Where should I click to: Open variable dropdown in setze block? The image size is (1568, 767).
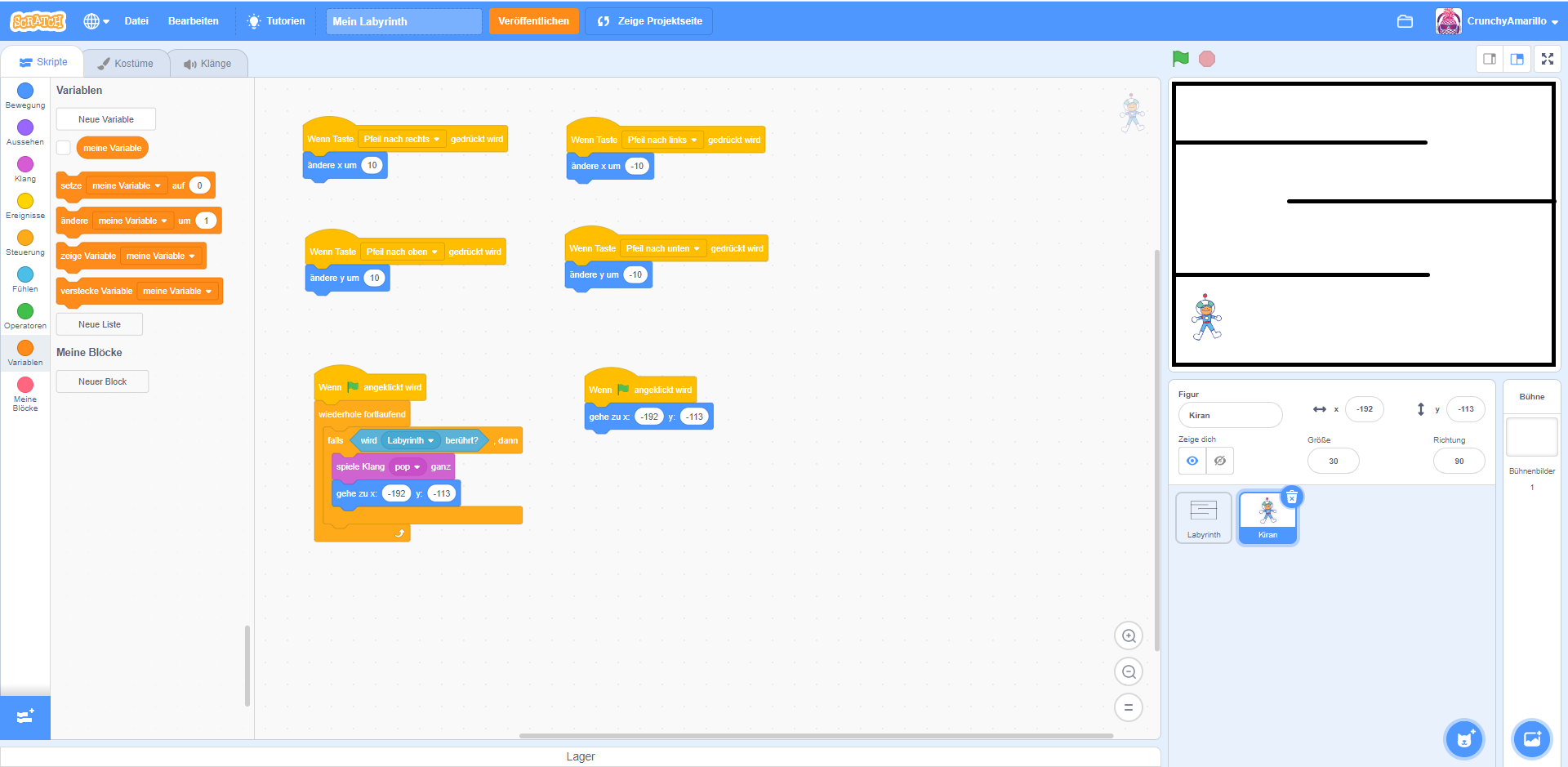(x=127, y=185)
